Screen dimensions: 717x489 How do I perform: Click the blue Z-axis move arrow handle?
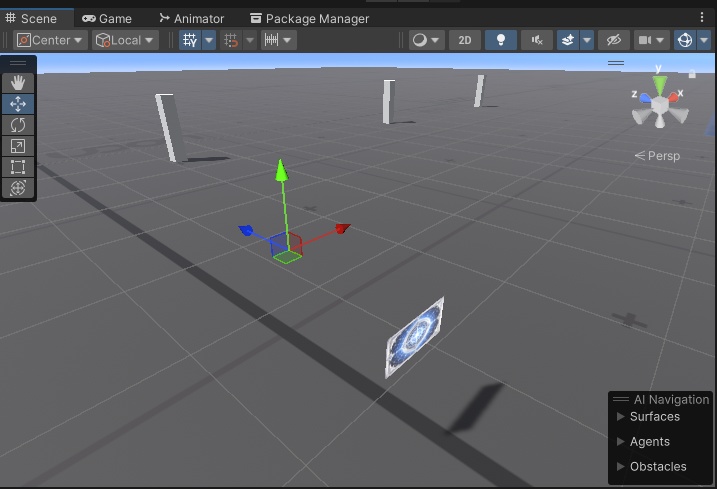(246, 230)
